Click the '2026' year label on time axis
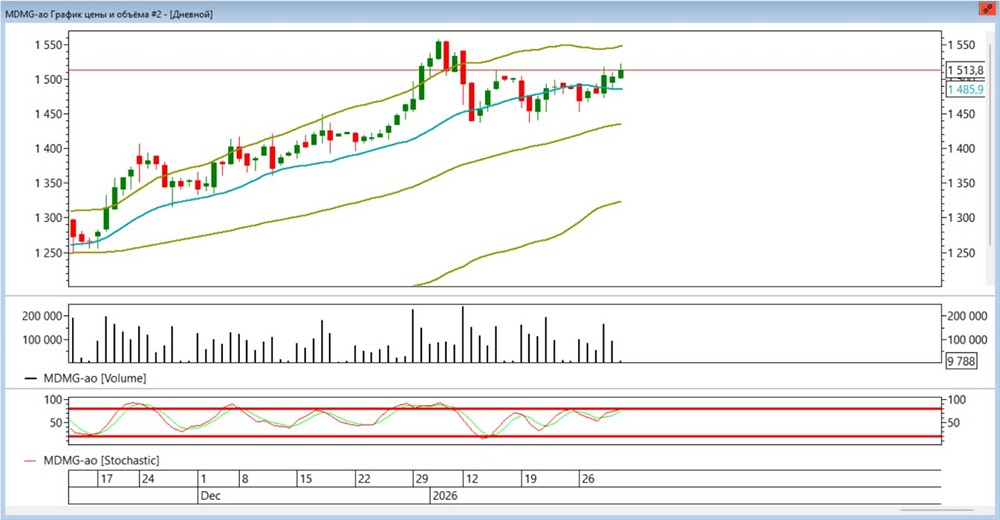This screenshot has width=1000, height=520. tap(445, 496)
